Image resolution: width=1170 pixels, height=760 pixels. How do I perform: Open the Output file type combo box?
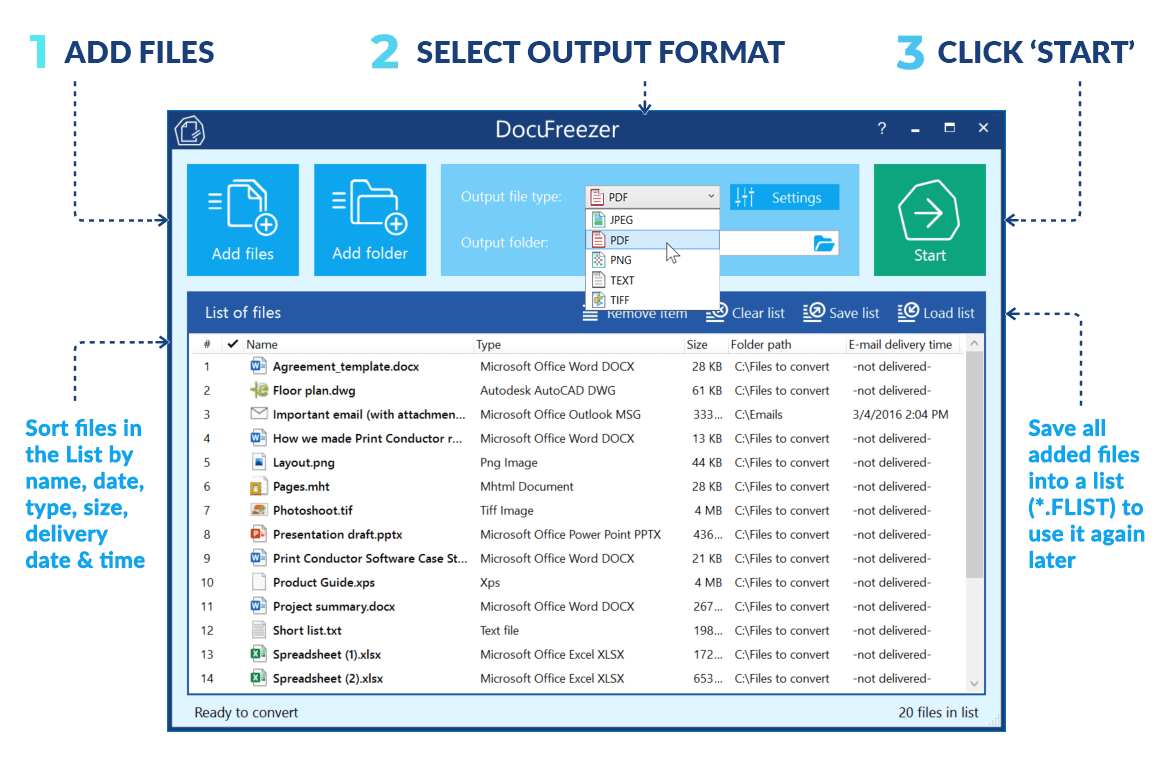pyautogui.click(x=652, y=197)
